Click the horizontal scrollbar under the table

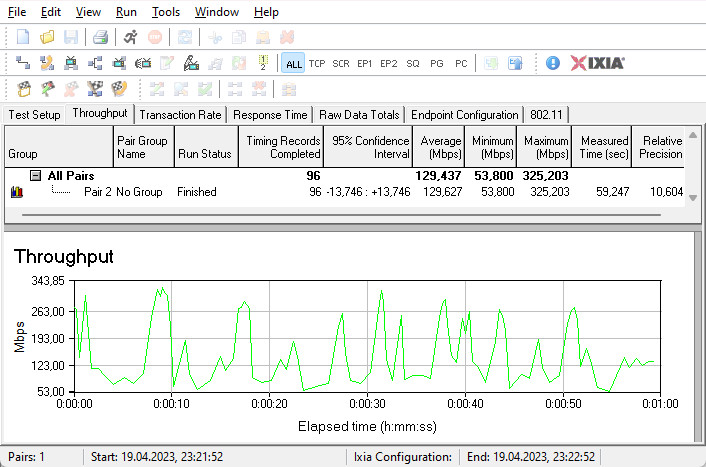[341, 215]
